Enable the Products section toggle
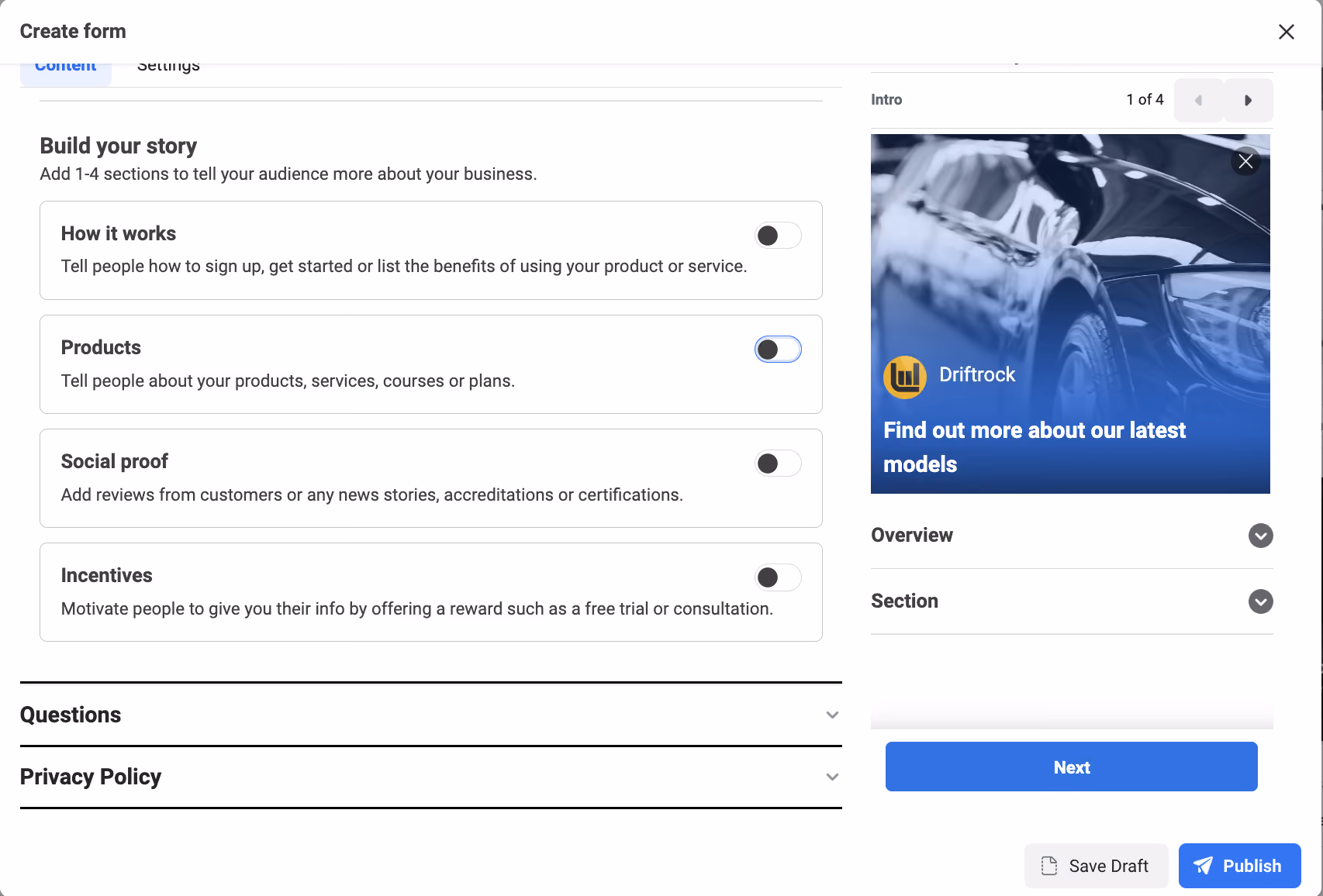This screenshot has width=1323, height=896. coord(778,350)
